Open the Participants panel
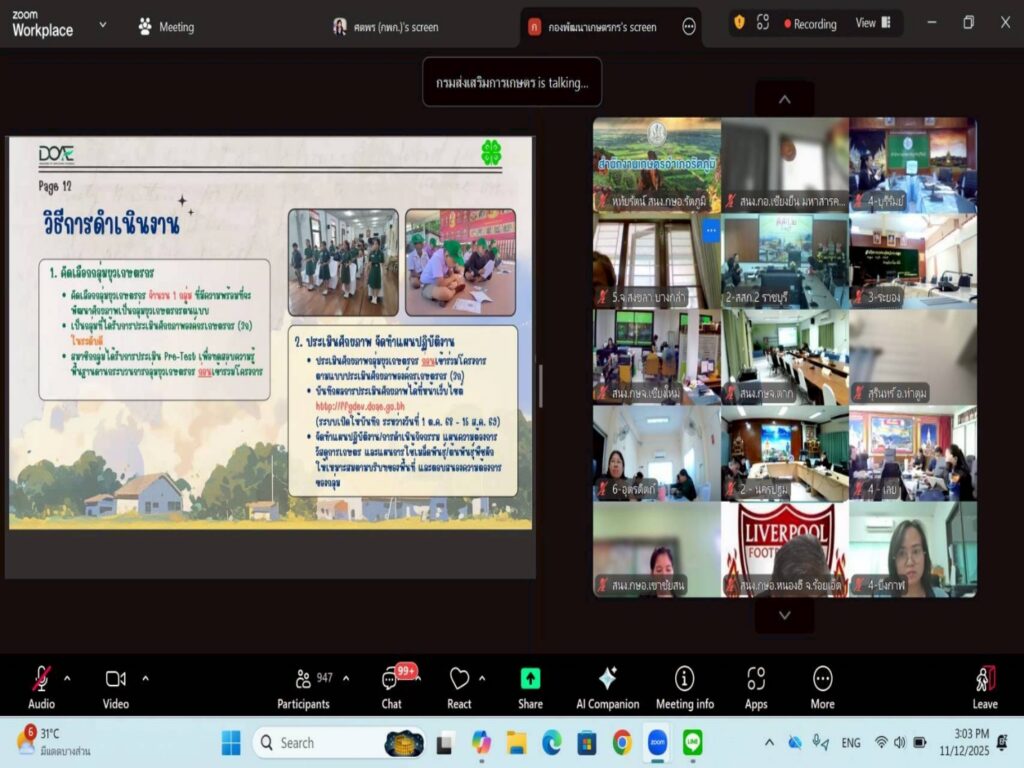Viewport: 1024px width, 768px height. [304, 679]
